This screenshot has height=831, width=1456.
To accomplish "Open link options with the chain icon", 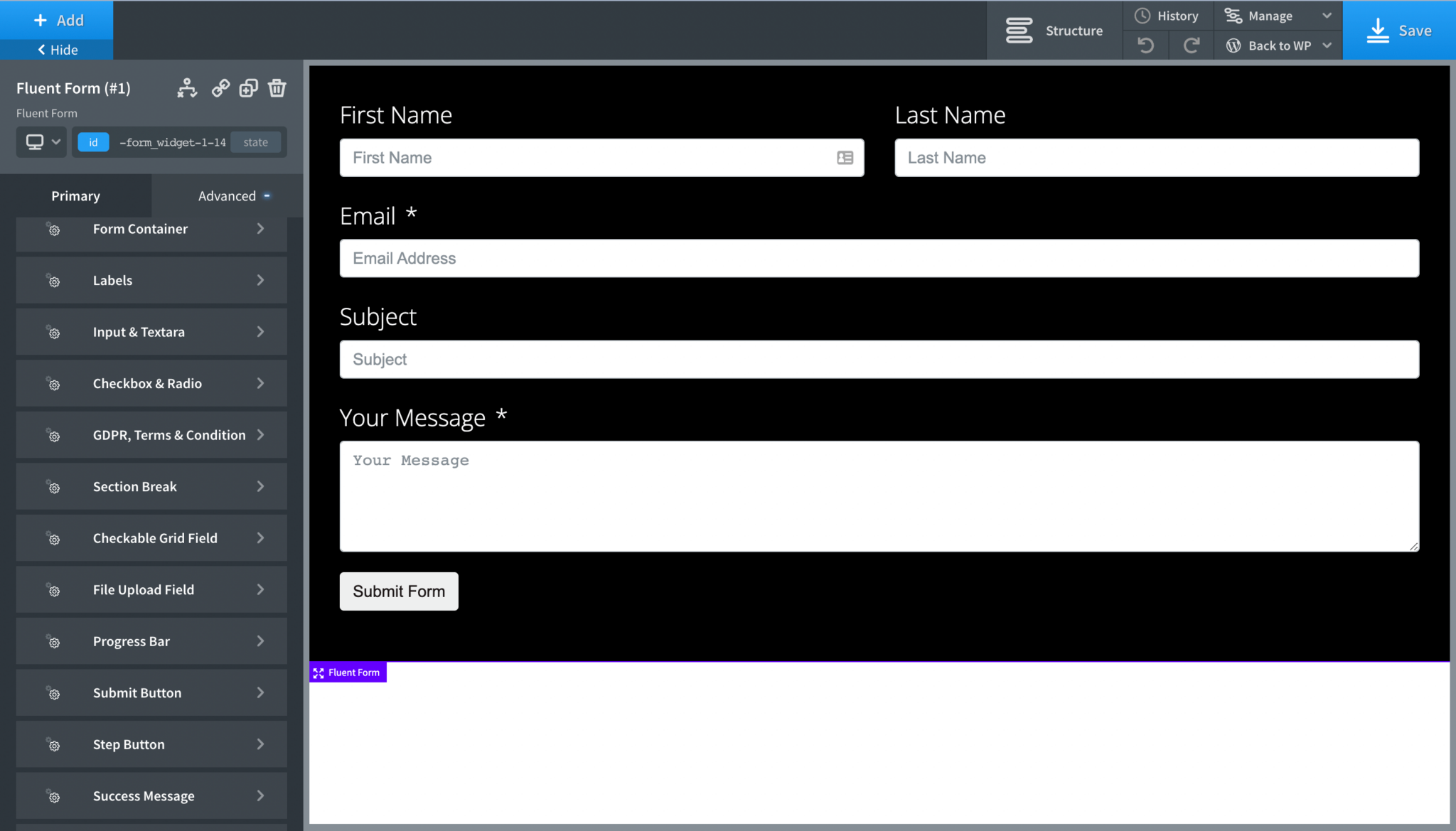I will pos(220,88).
